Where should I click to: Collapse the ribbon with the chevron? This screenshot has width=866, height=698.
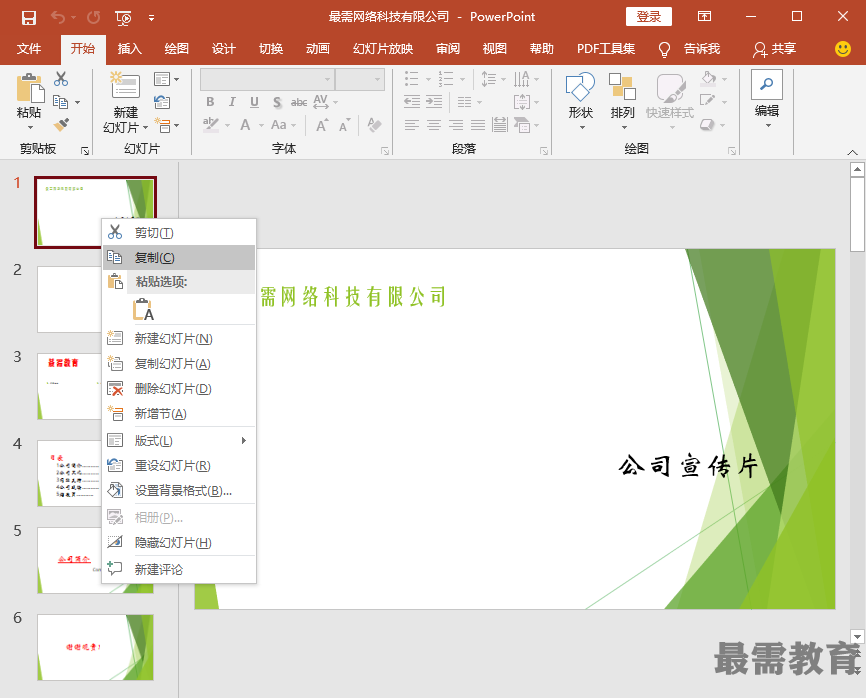[852, 152]
